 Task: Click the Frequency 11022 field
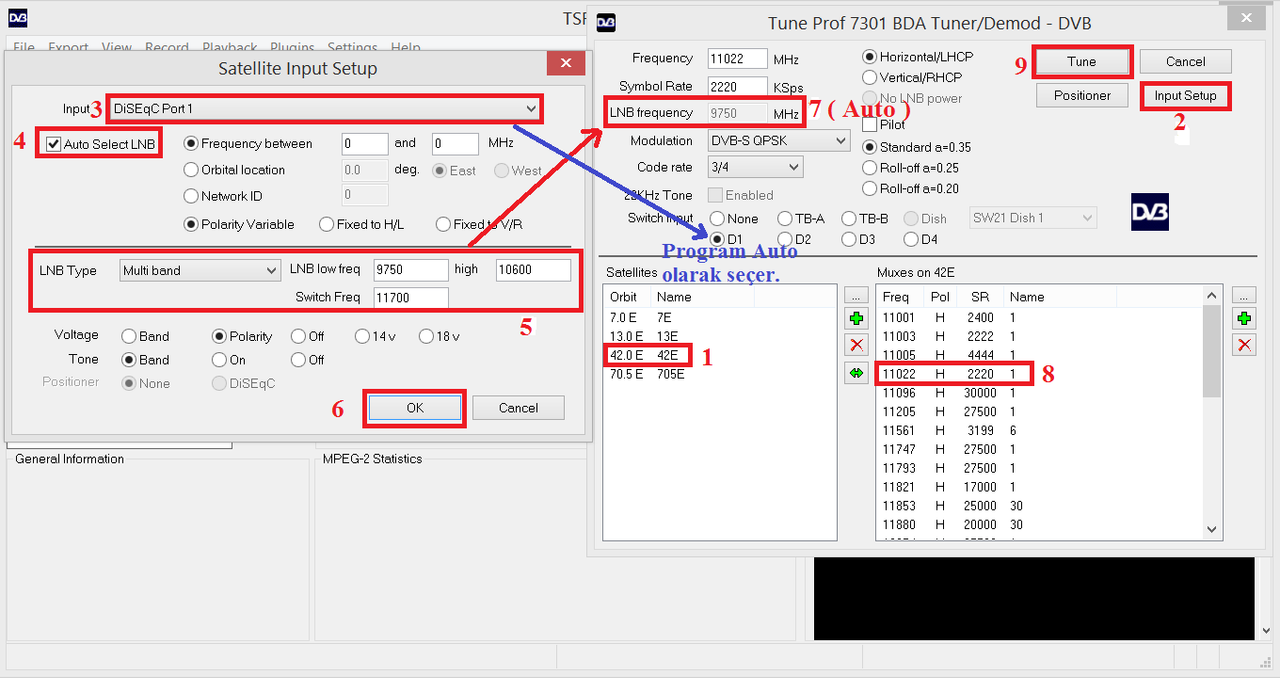tap(738, 59)
